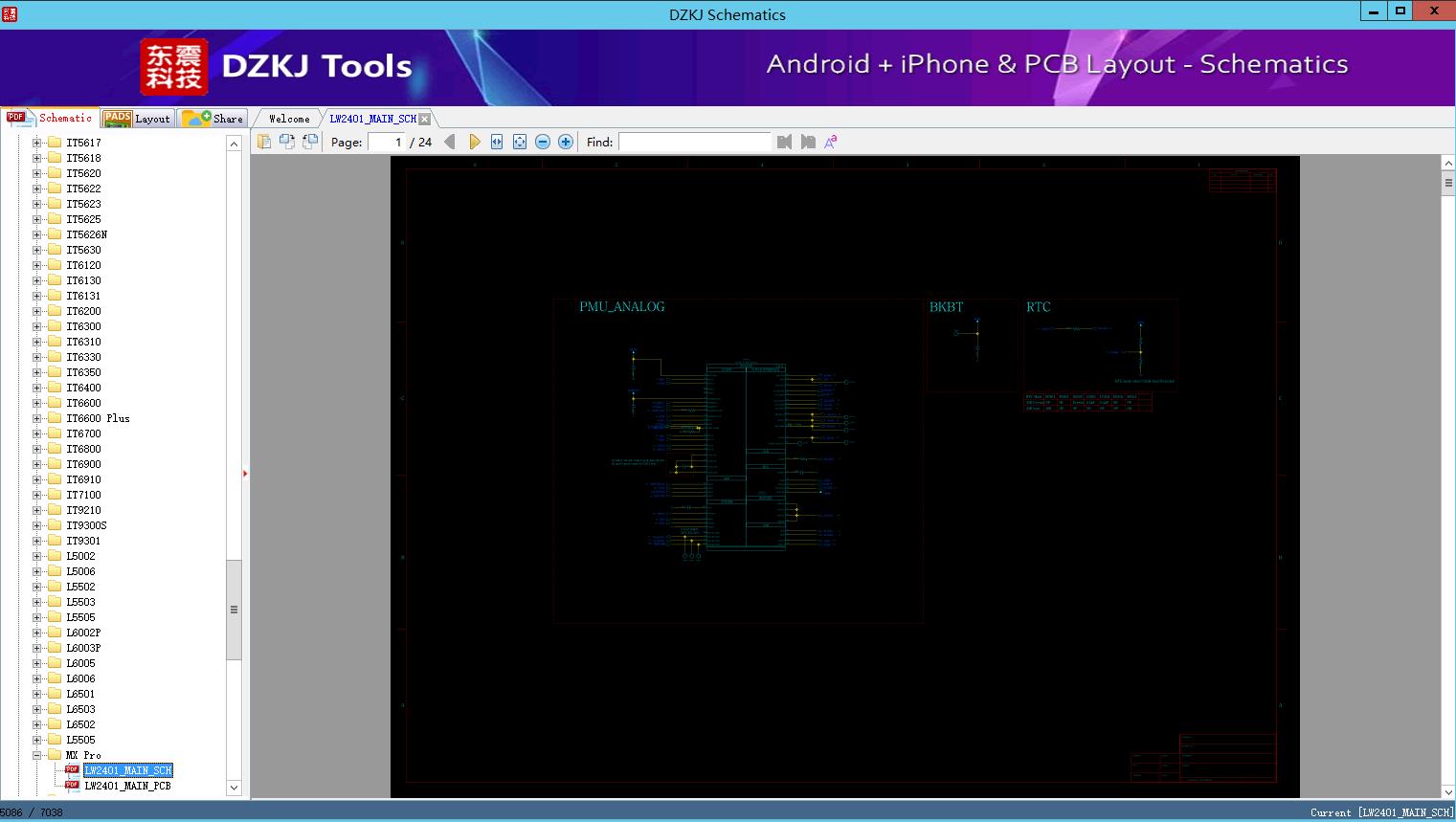
Task: Click the Find text input field
Action: (694, 142)
